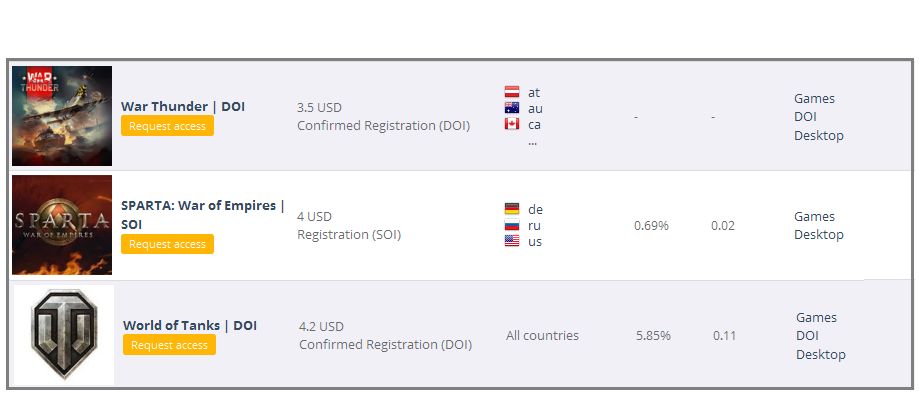The height and width of the screenshot is (396, 919).
Task: Click the War Thunder game thumbnail
Action: coord(62,115)
